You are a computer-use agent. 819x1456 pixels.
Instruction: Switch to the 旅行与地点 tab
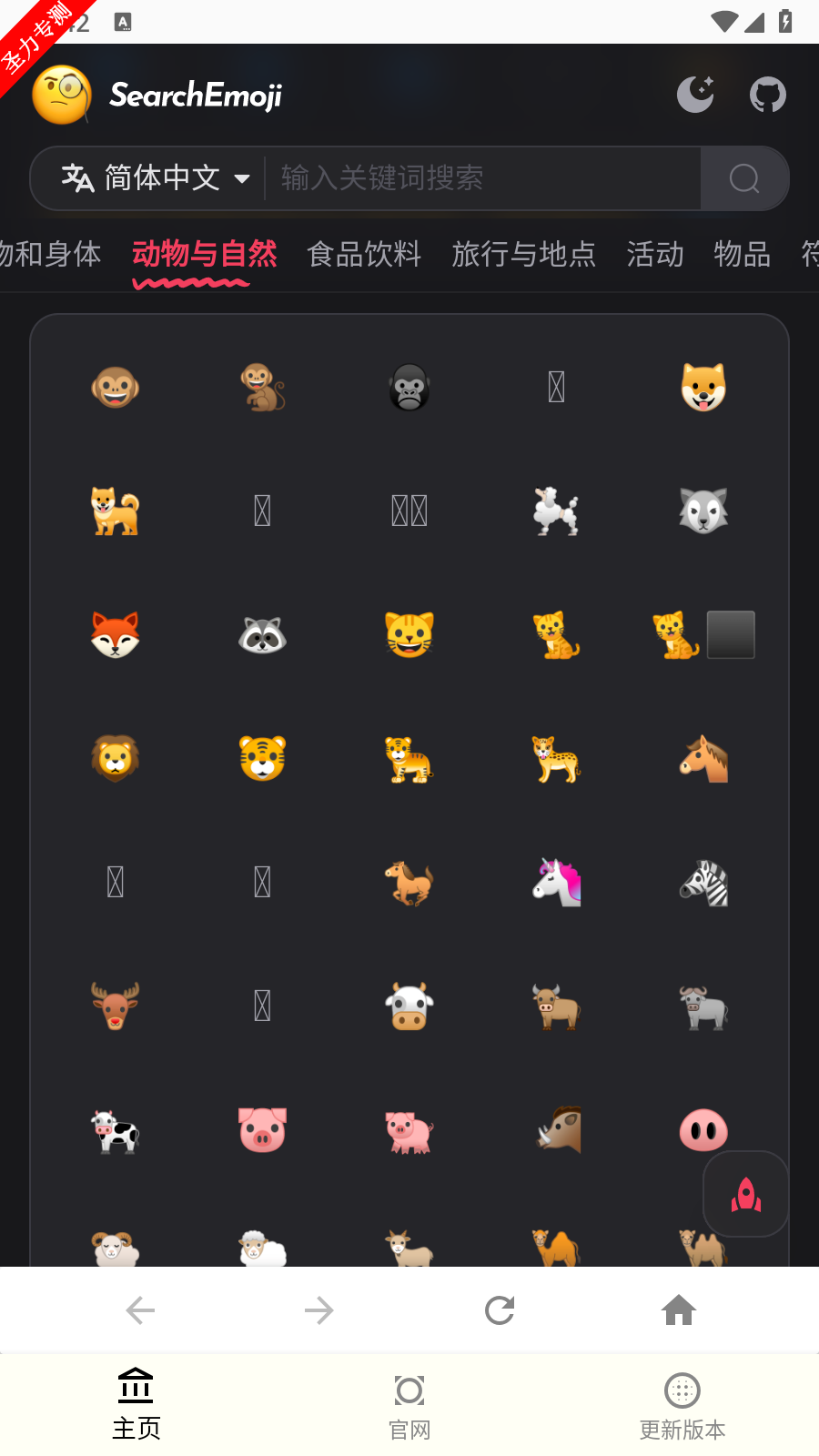(x=524, y=254)
